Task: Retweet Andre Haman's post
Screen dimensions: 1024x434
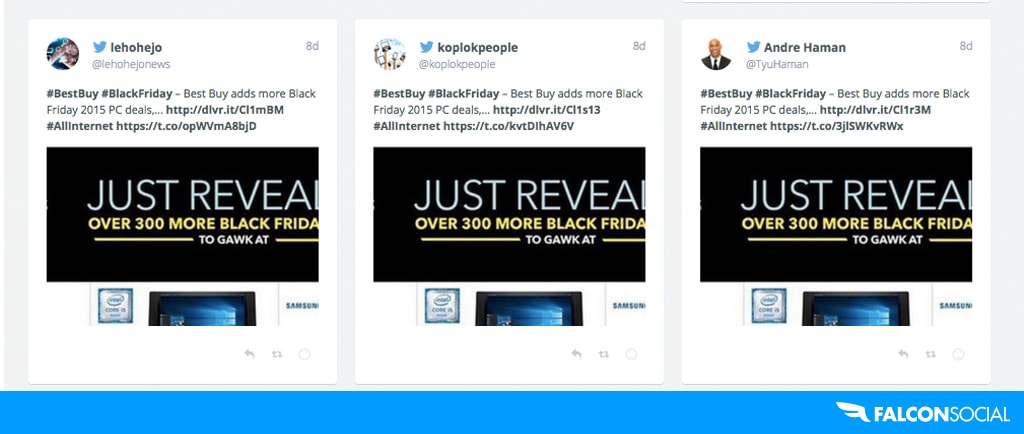Action: coord(931,354)
